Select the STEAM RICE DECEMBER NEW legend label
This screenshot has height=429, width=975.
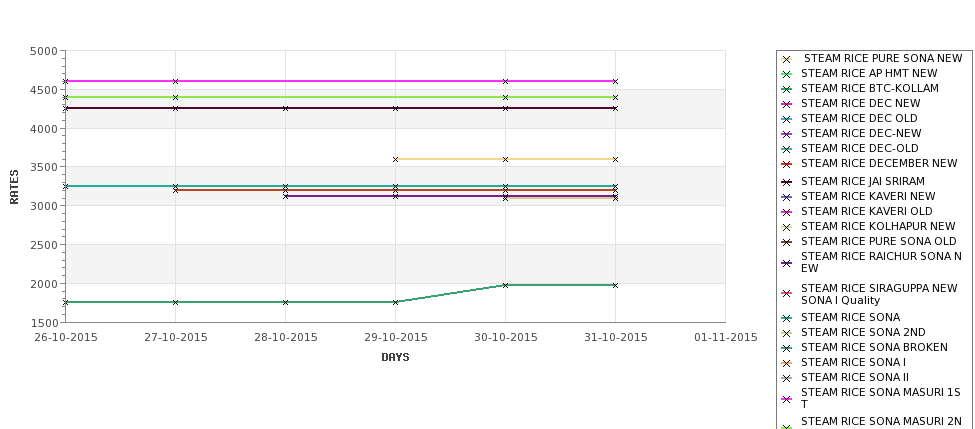tap(879, 164)
